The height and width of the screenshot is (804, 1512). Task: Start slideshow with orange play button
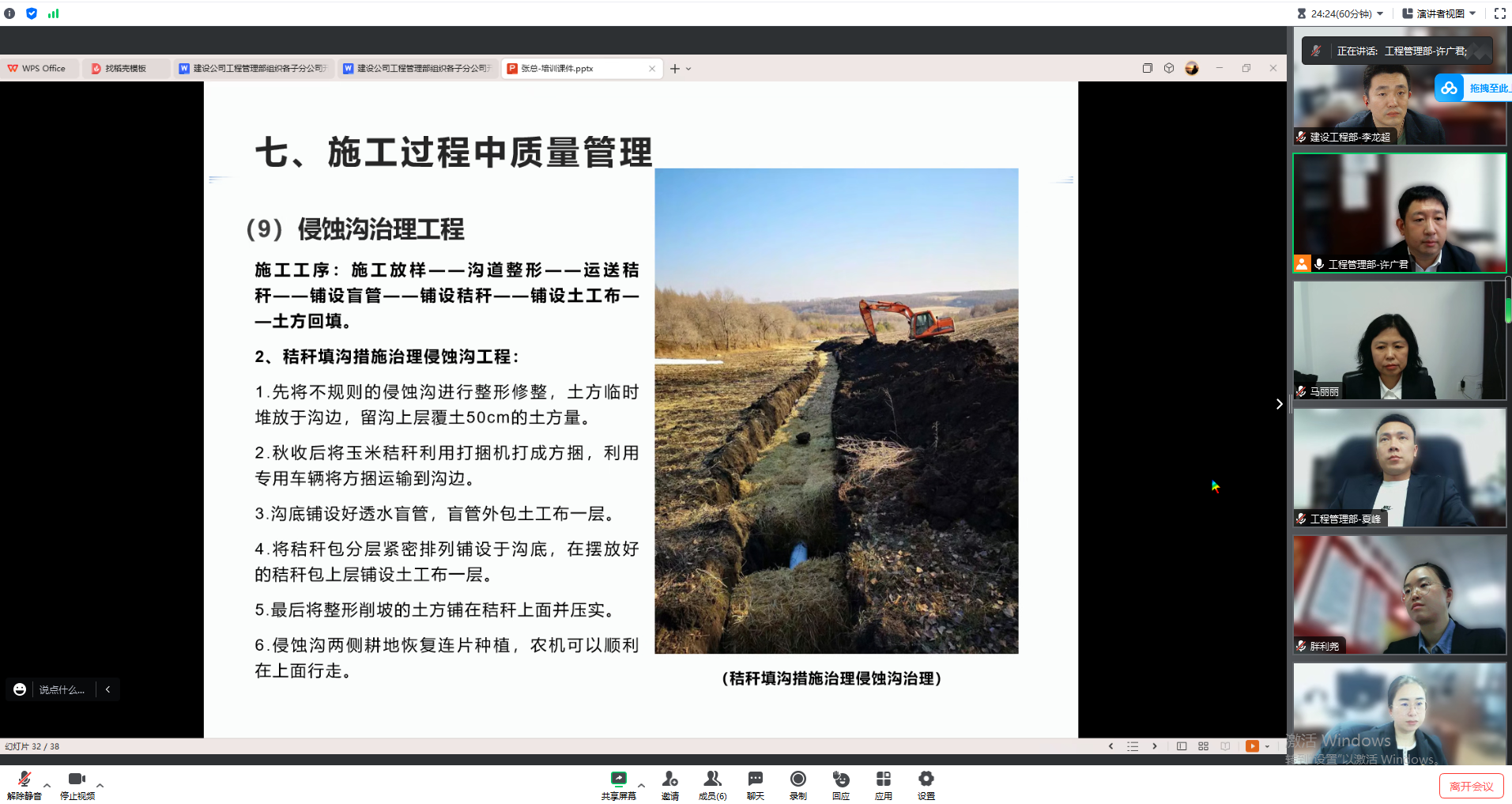point(1252,746)
